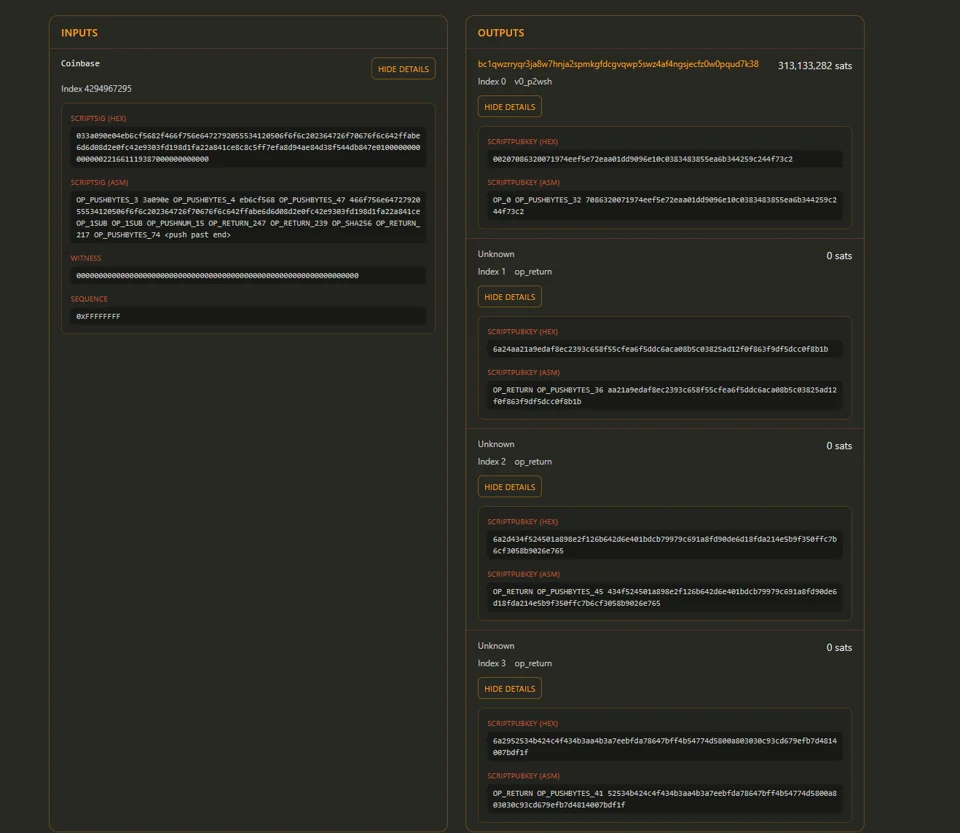960x833 pixels.
Task: Select the Index 1 ScriptPubKey hex starting 6a24aa21
Action: click(665, 349)
